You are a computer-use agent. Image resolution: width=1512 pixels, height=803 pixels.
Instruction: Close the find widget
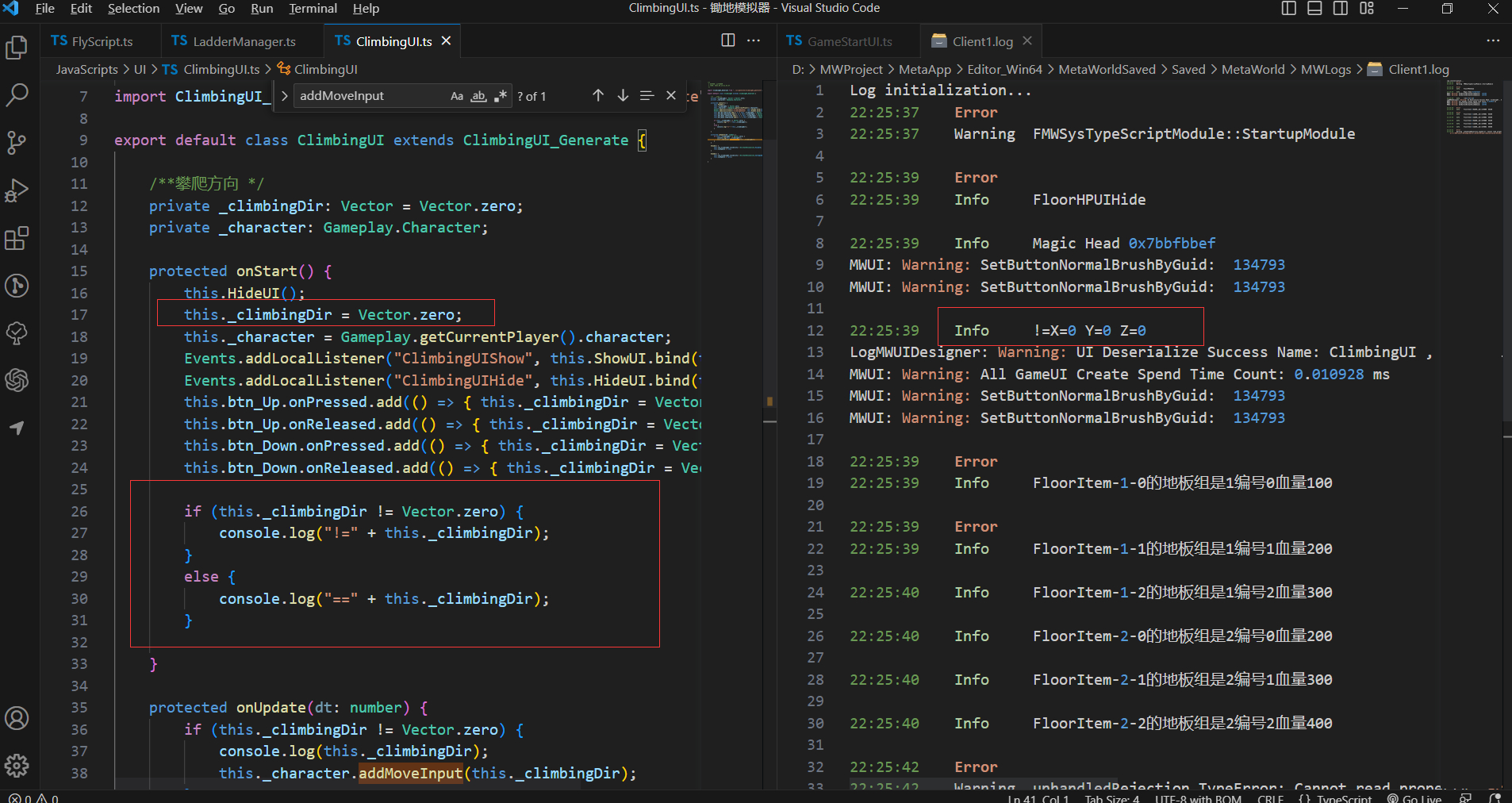coord(671,95)
